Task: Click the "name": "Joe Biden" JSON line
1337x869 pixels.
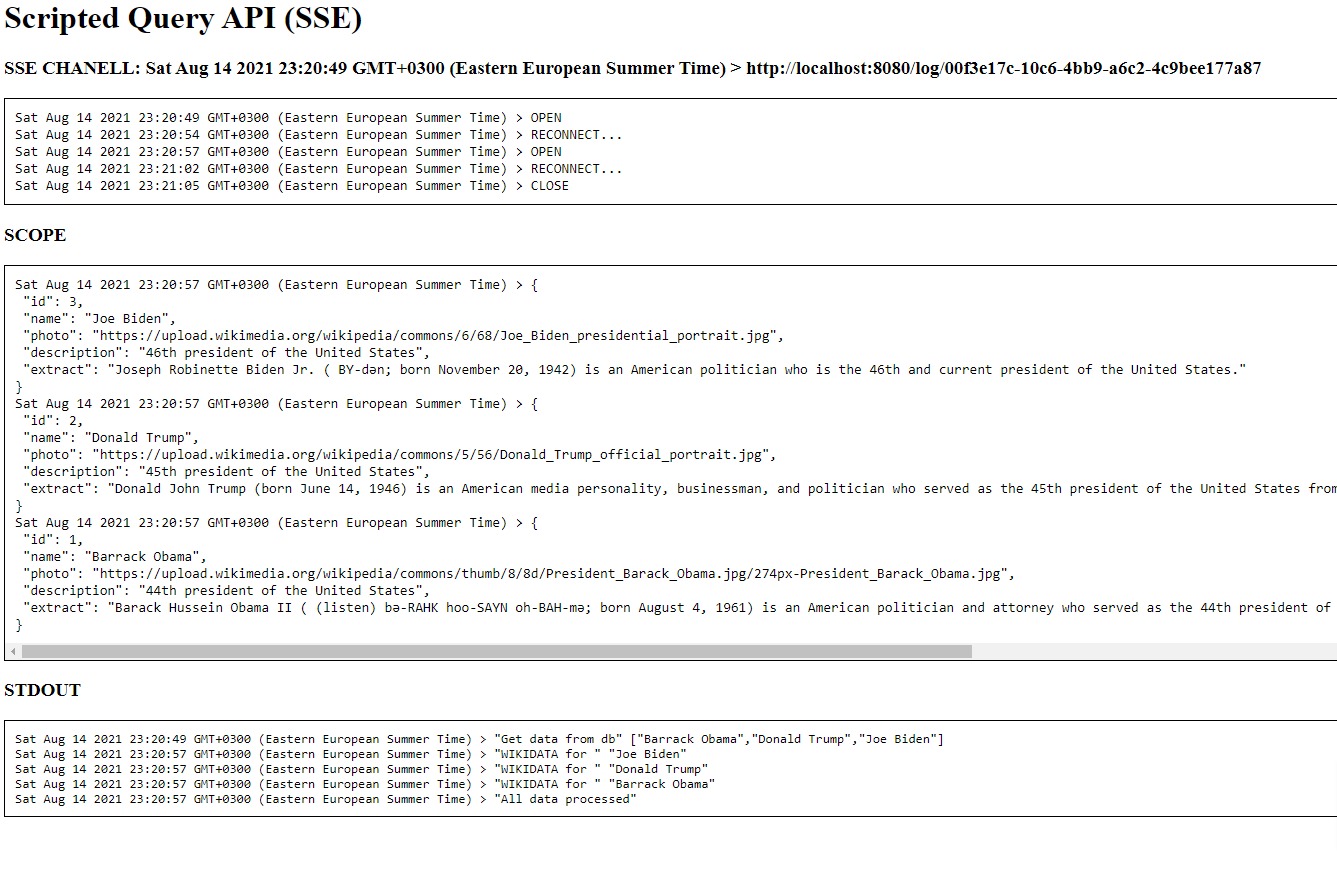Action: tap(99, 319)
